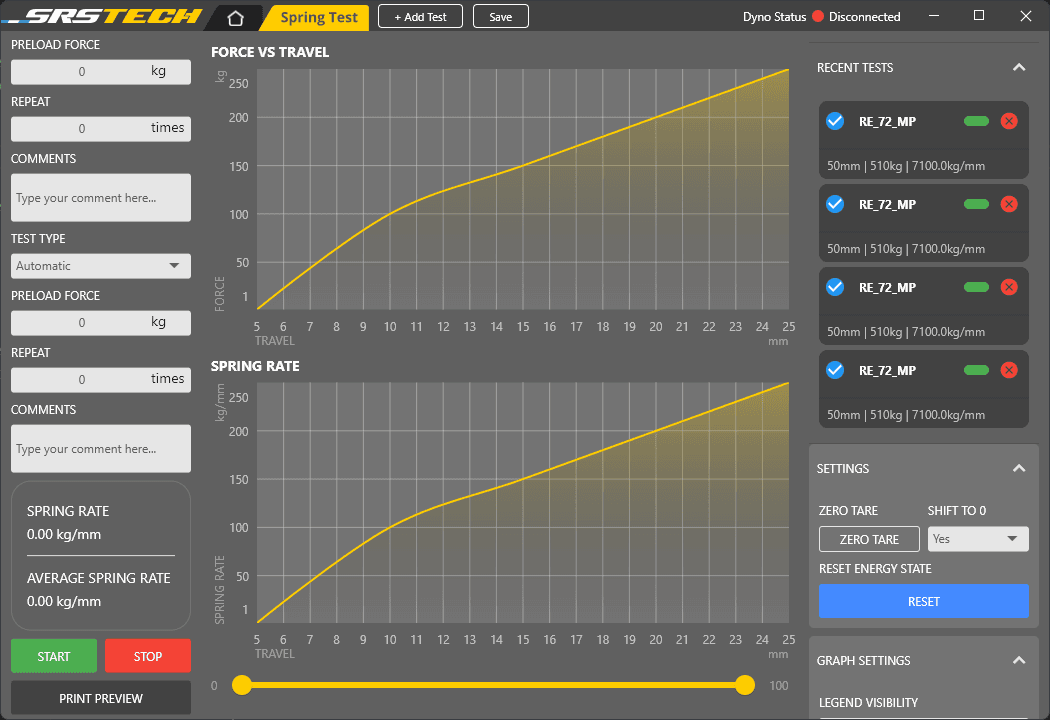This screenshot has width=1050, height=720.
Task: Click red delete icon on third test
Action: click(1009, 287)
